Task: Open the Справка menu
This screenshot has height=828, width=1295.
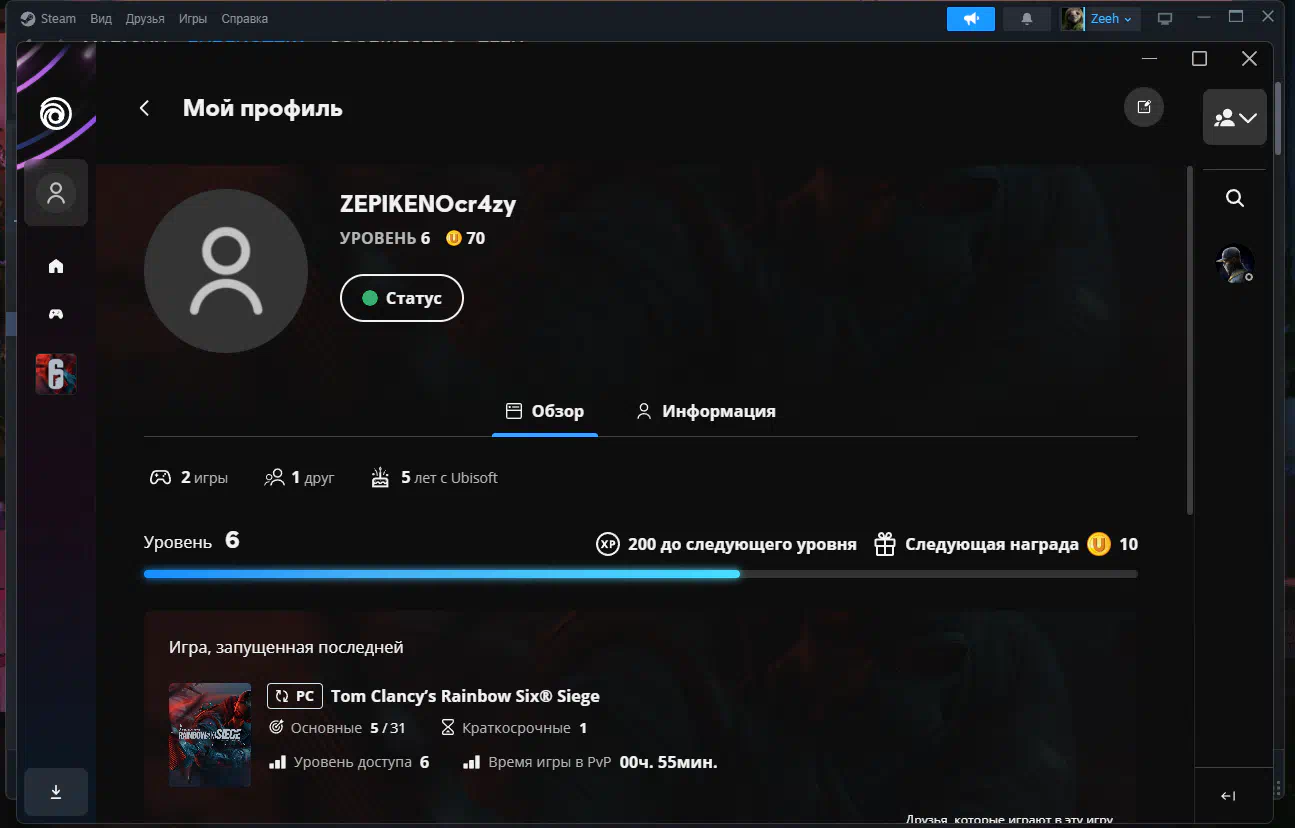Action: tap(244, 19)
